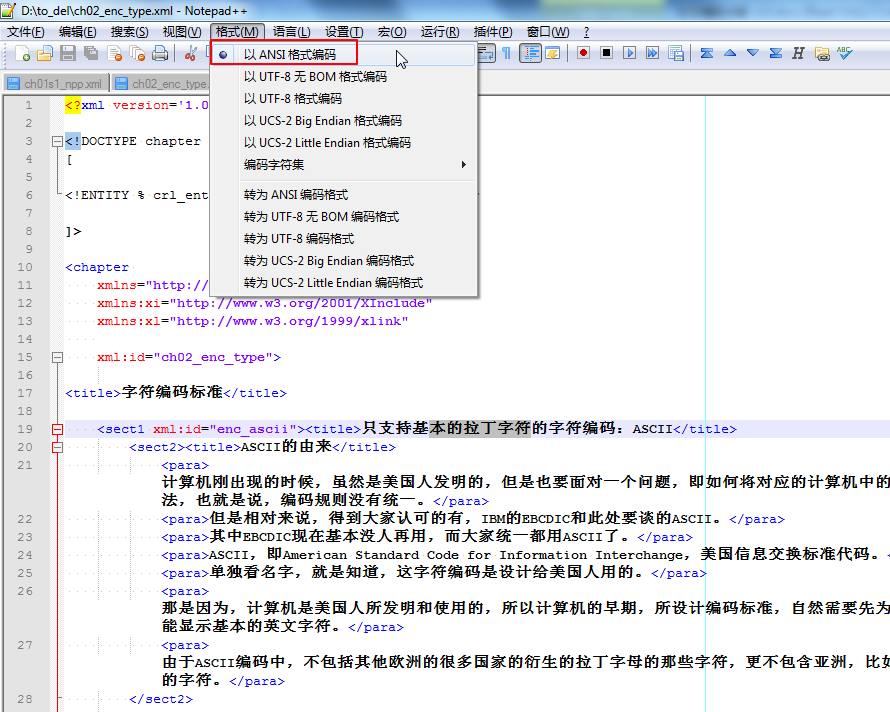Collapse the DOCTYPE fold at line 3
Image resolution: width=890 pixels, height=712 pixels.
coord(57,142)
